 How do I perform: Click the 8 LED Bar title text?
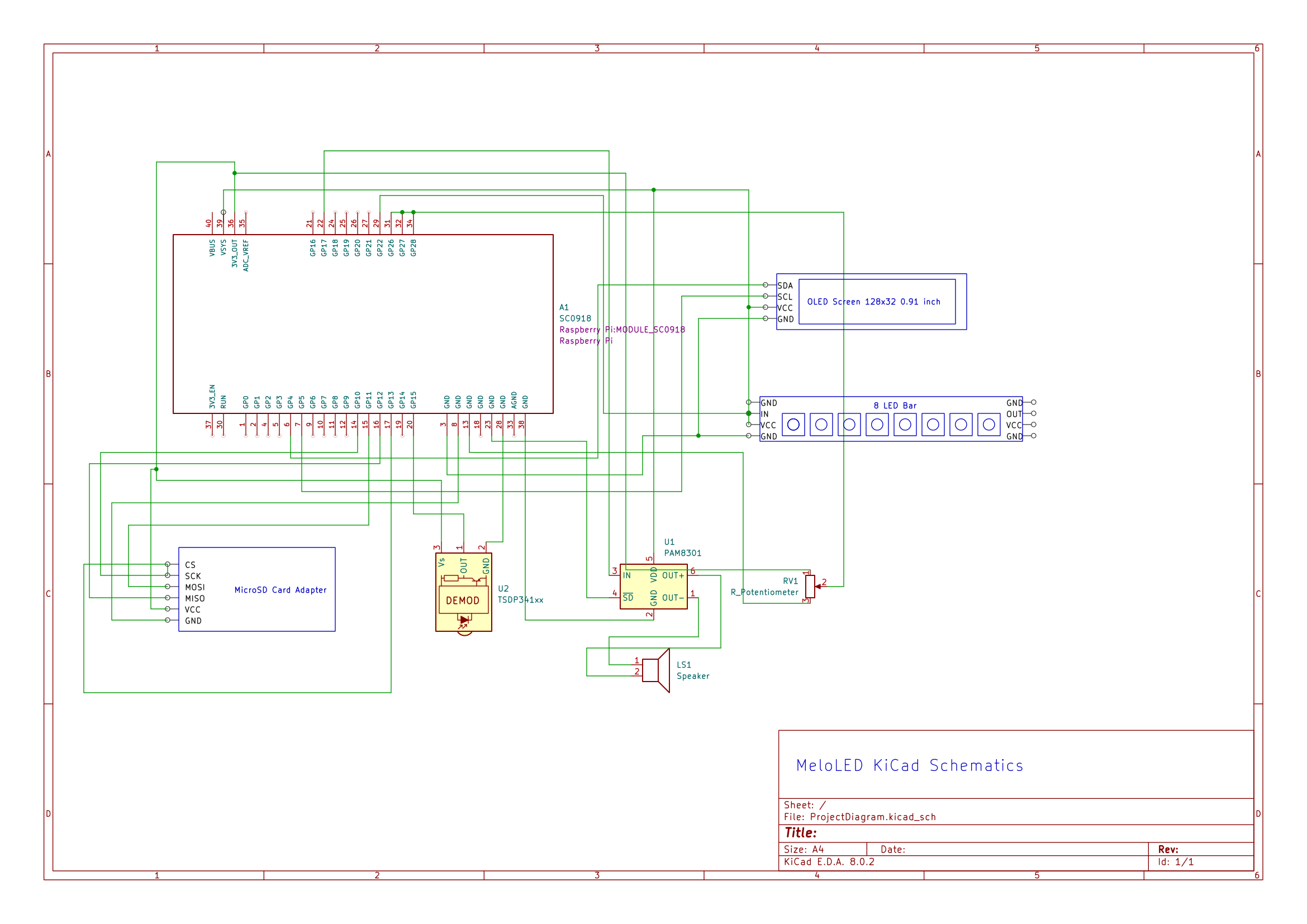coord(895,406)
